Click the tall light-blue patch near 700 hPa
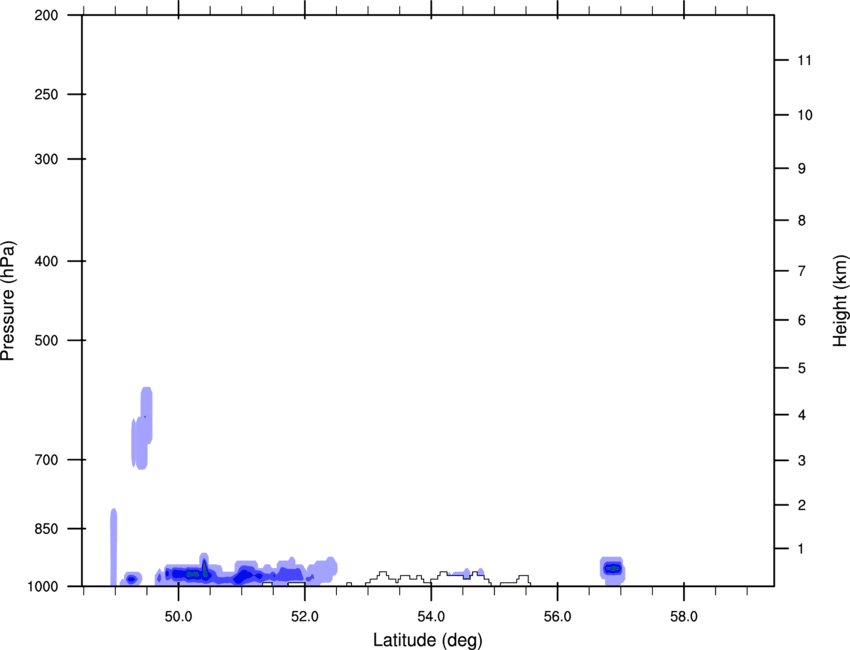Screen dimensions: 850x650 coord(142,428)
